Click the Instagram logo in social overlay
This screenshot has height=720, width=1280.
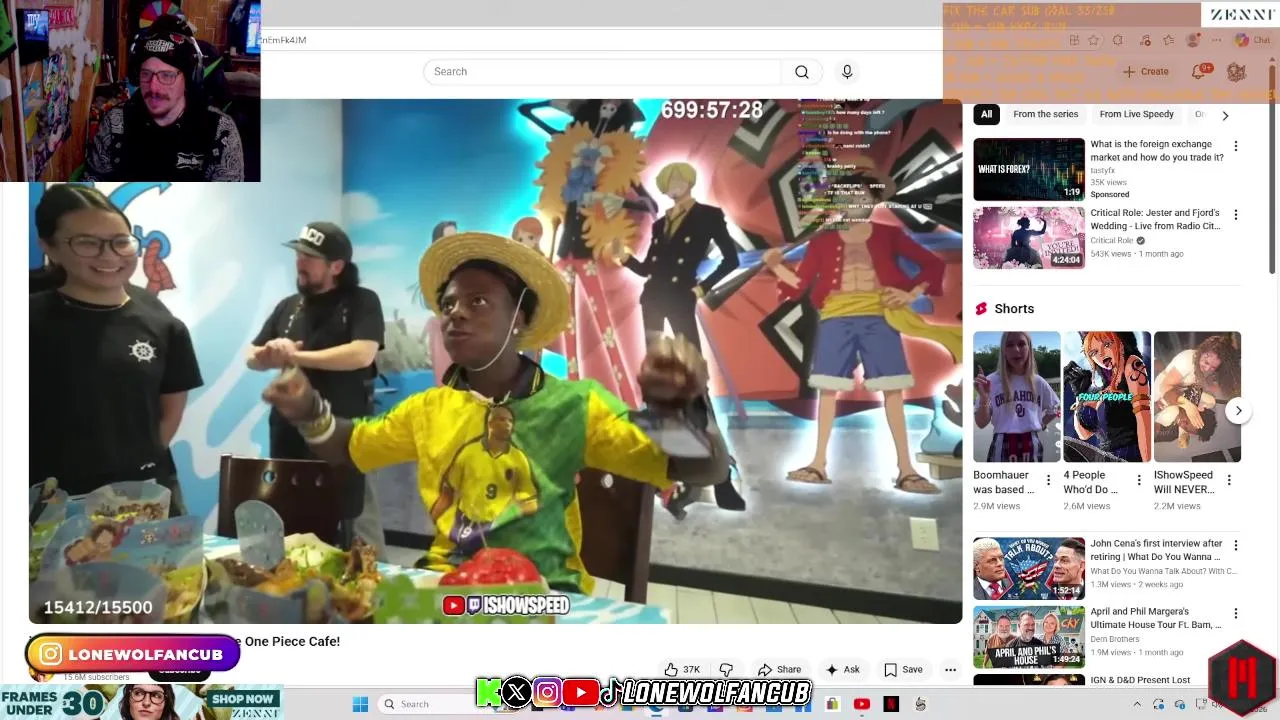547,692
